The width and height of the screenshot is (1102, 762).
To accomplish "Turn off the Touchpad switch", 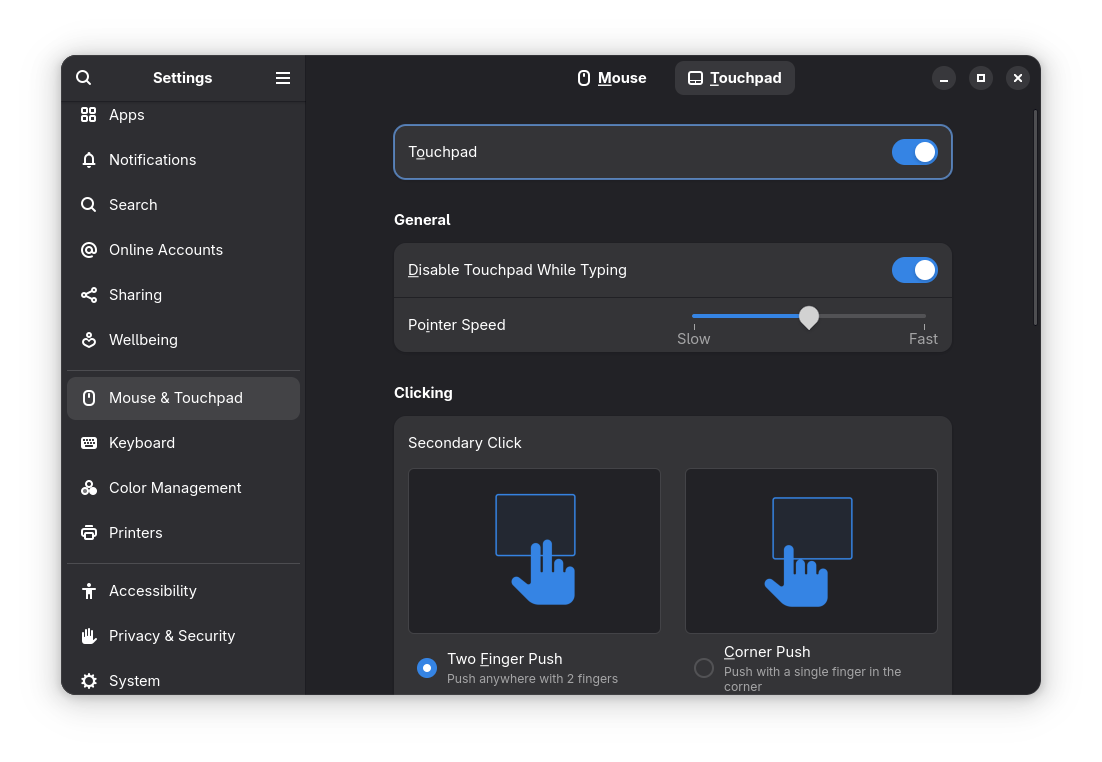I will pyautogui.click(x=914, y=152).
